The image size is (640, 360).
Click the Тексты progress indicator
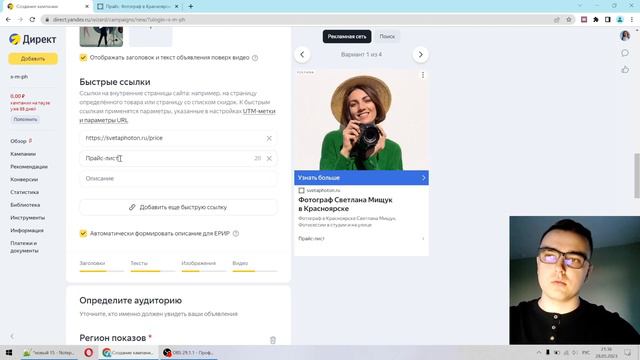click(x=152, y=266)
